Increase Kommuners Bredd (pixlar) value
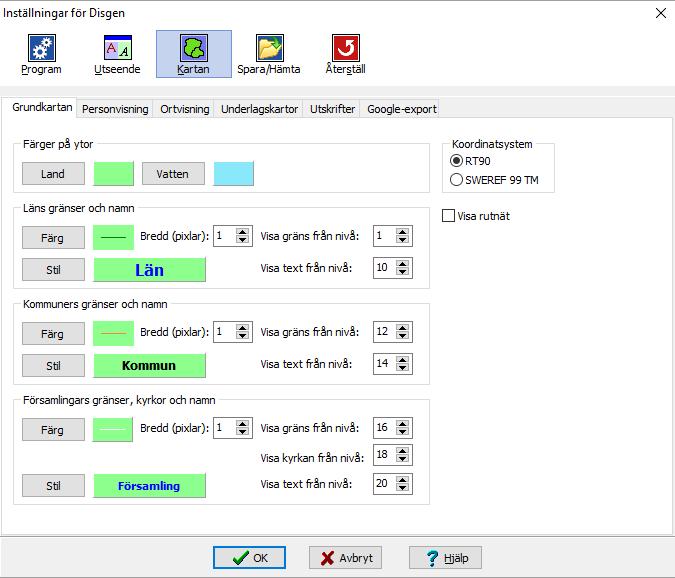Viewport: 675px width, 578px height. 242,328
